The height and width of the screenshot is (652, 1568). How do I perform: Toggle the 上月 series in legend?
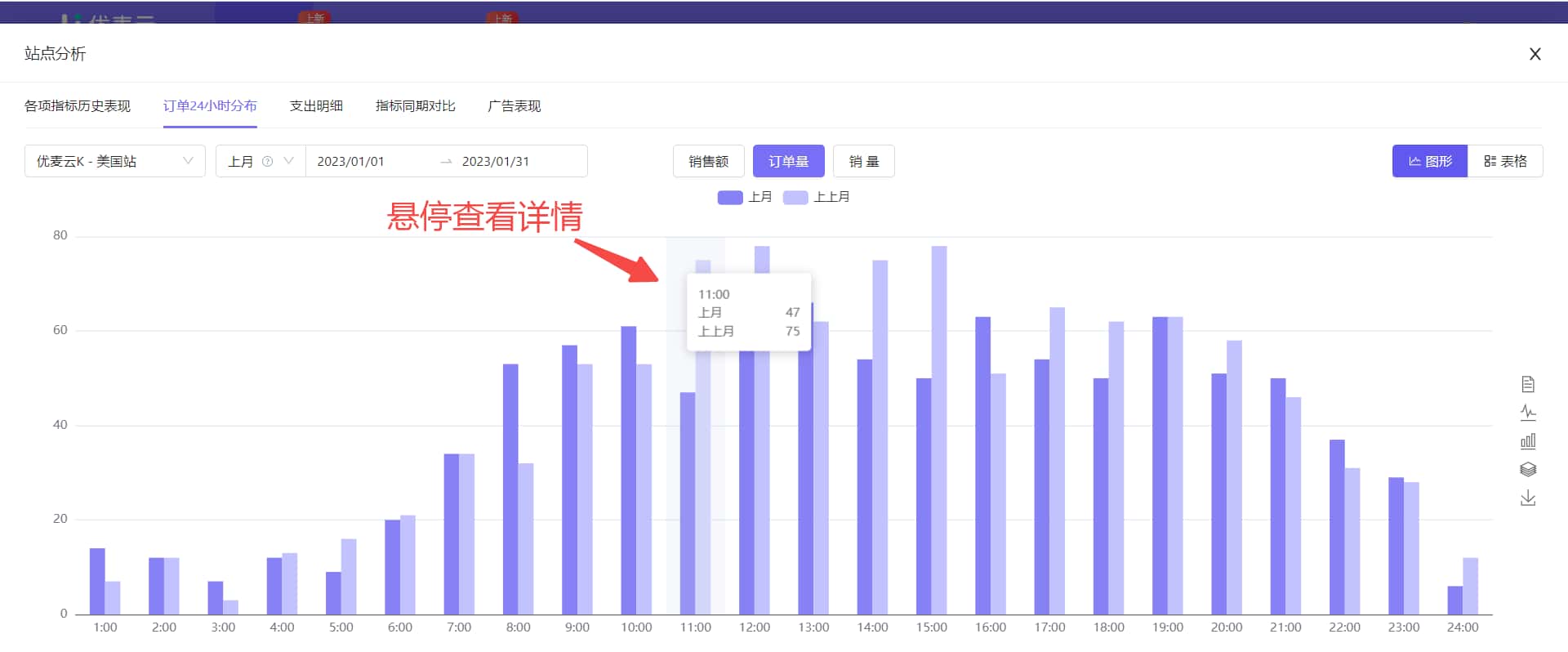[745, 197]
